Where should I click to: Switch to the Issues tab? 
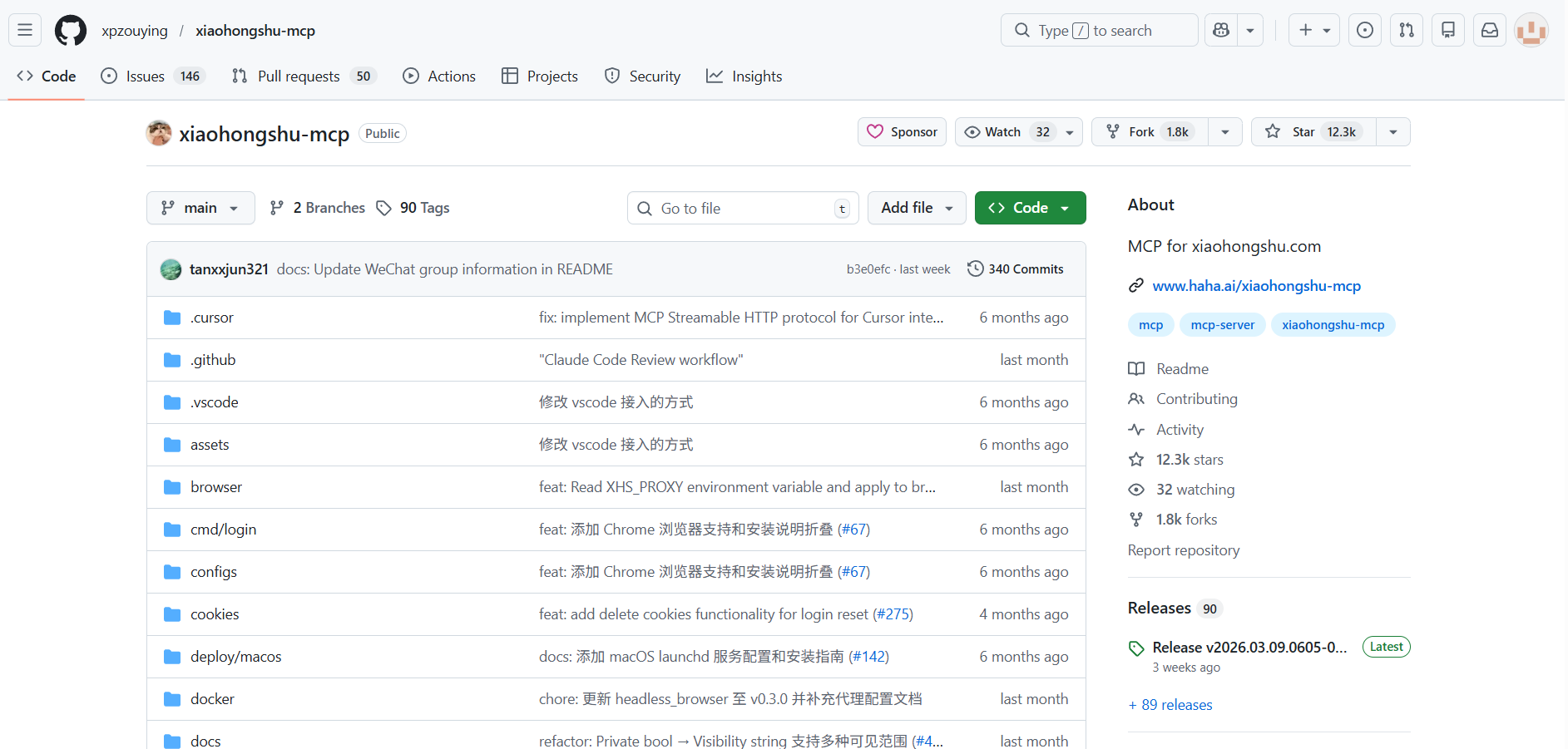click(x=145, y=76)
